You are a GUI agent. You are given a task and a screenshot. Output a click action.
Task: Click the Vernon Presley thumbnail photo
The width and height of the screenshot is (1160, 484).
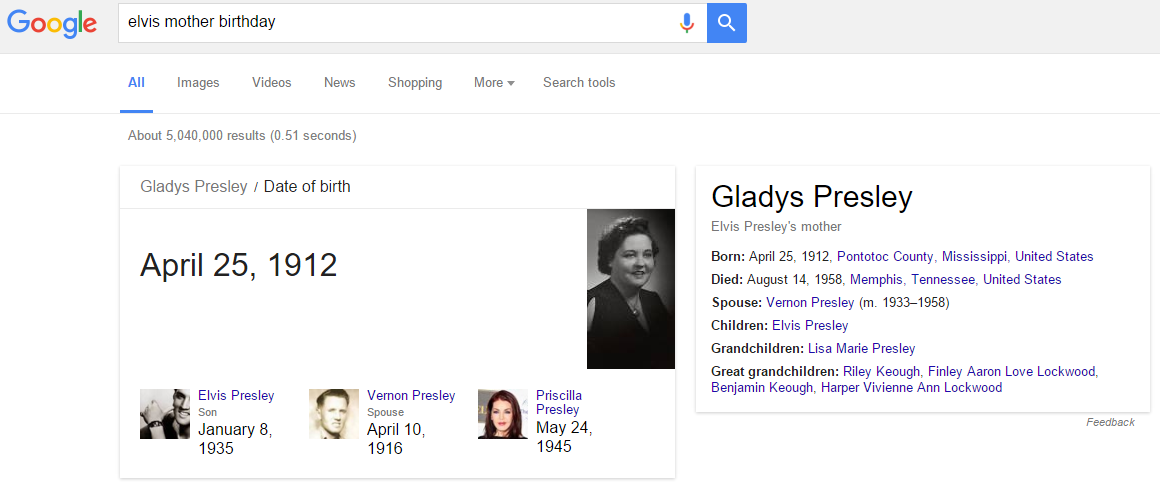[334, 414]
